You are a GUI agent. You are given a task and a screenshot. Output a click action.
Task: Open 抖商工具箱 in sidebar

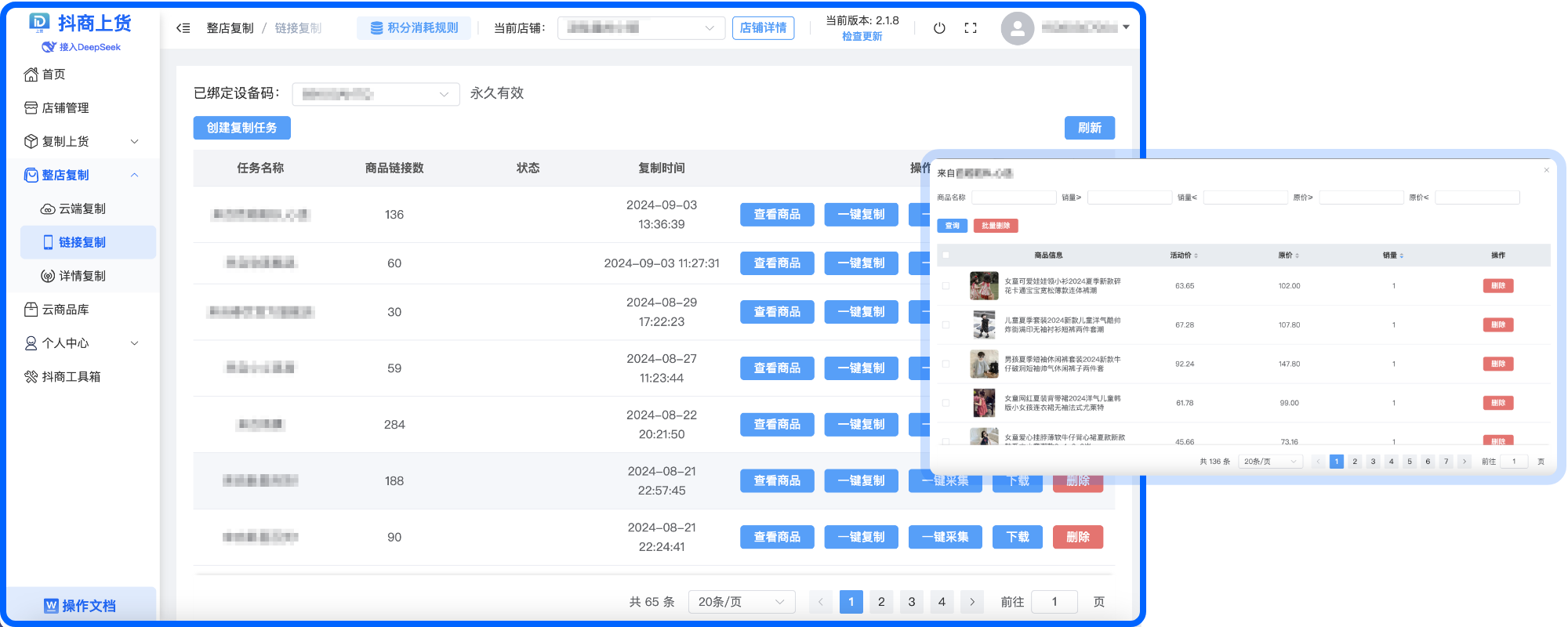(x=71, y=377)
